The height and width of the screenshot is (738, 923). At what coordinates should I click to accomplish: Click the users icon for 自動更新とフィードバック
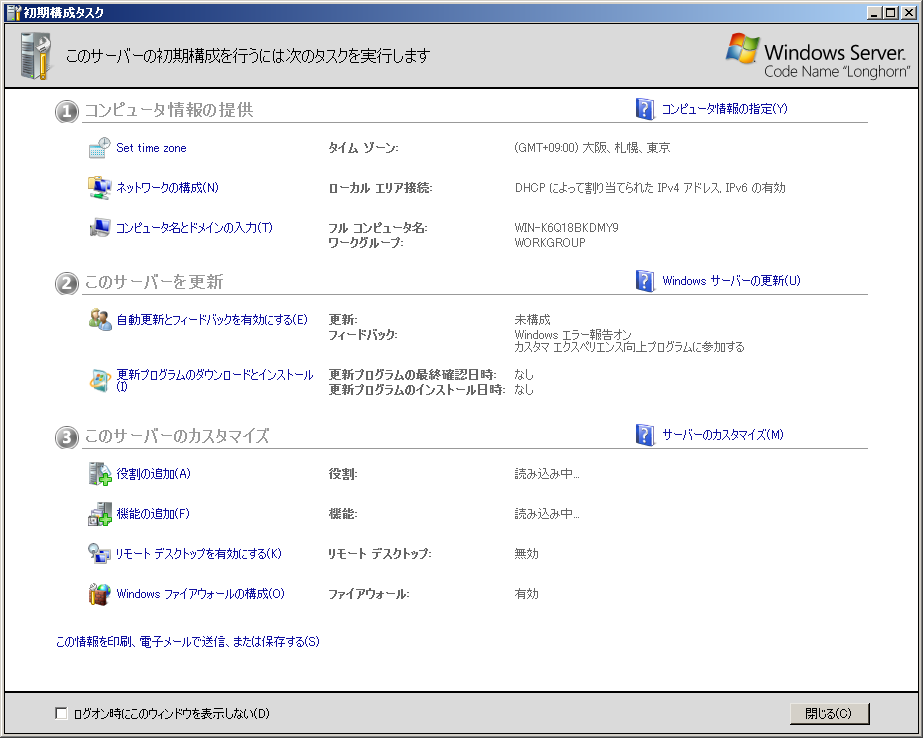click(100, 320)
